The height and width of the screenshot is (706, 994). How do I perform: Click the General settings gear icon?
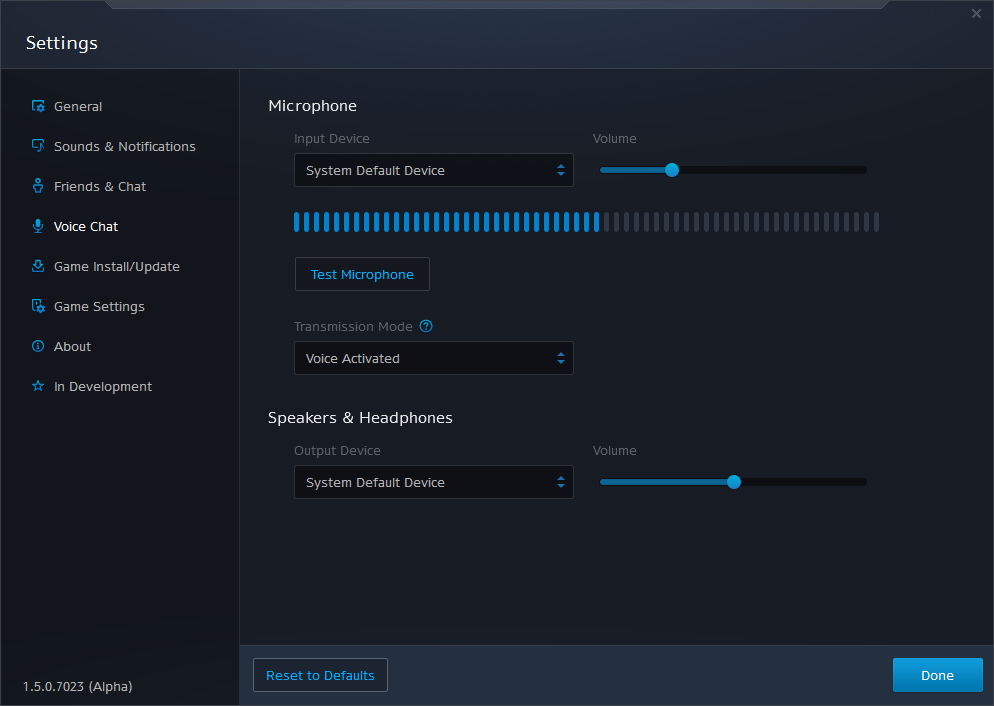(38, 106)
